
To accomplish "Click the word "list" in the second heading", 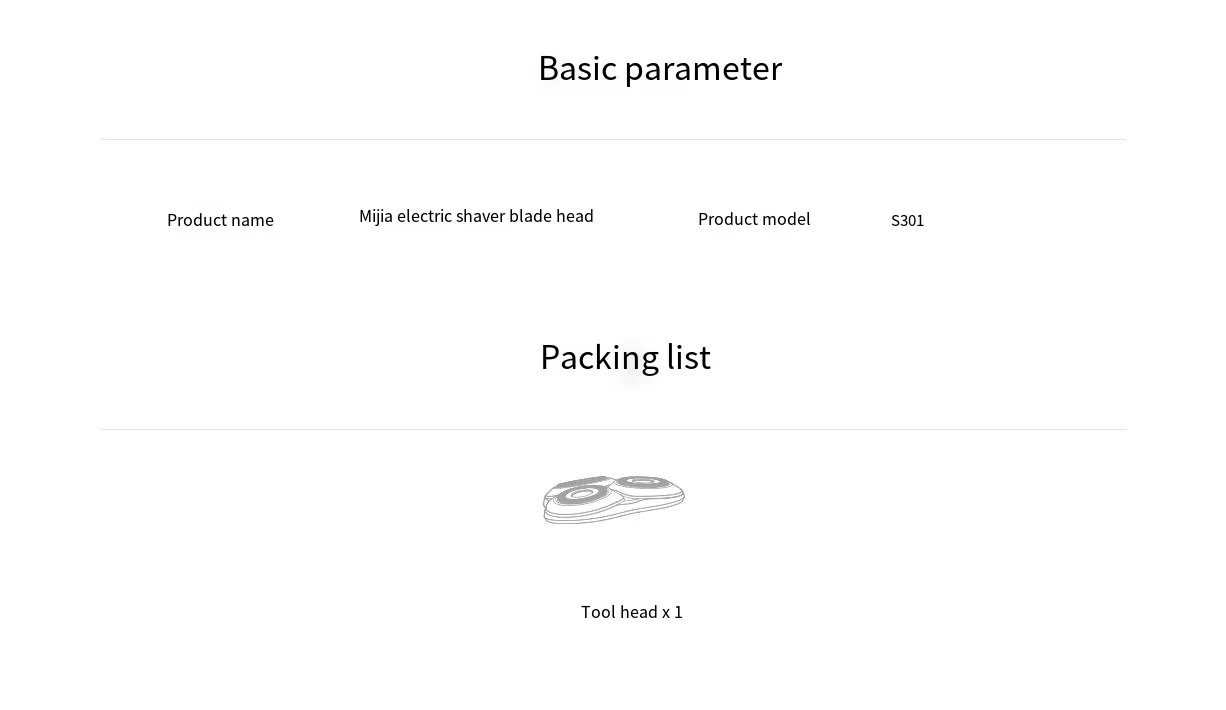I will pos(689,357).
